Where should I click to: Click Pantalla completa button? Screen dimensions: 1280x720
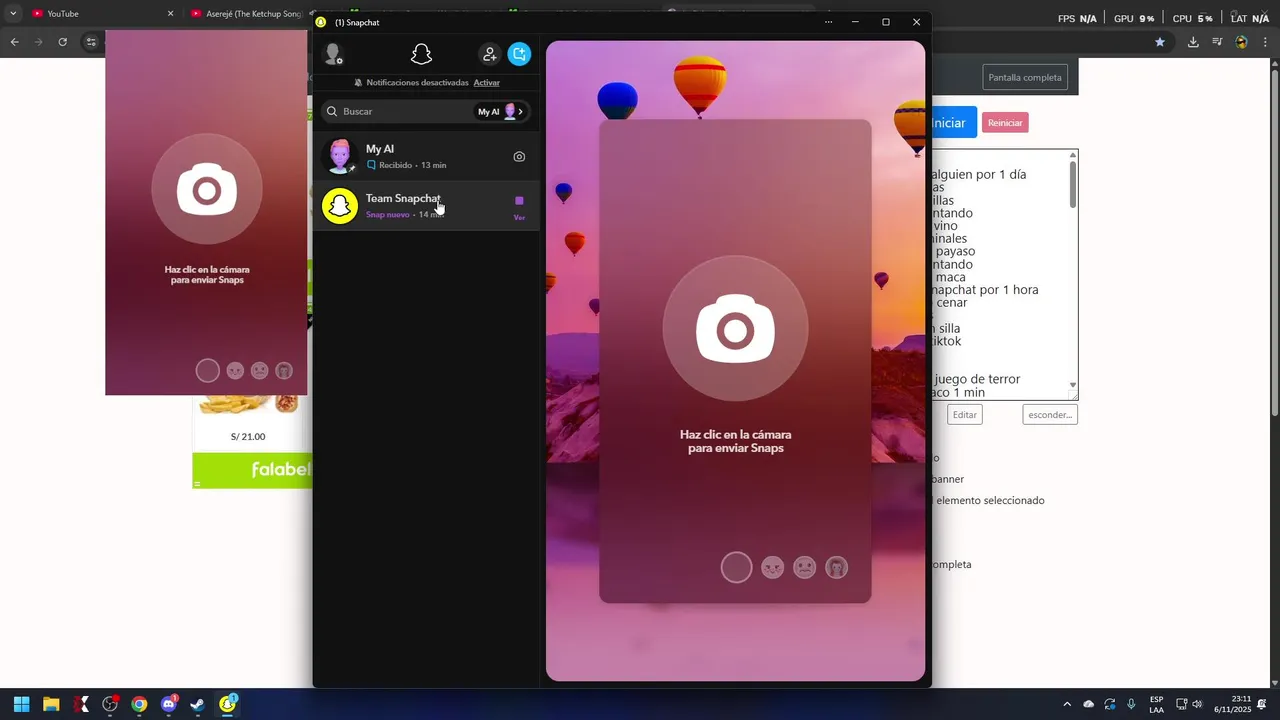[x=1025, y=77]
